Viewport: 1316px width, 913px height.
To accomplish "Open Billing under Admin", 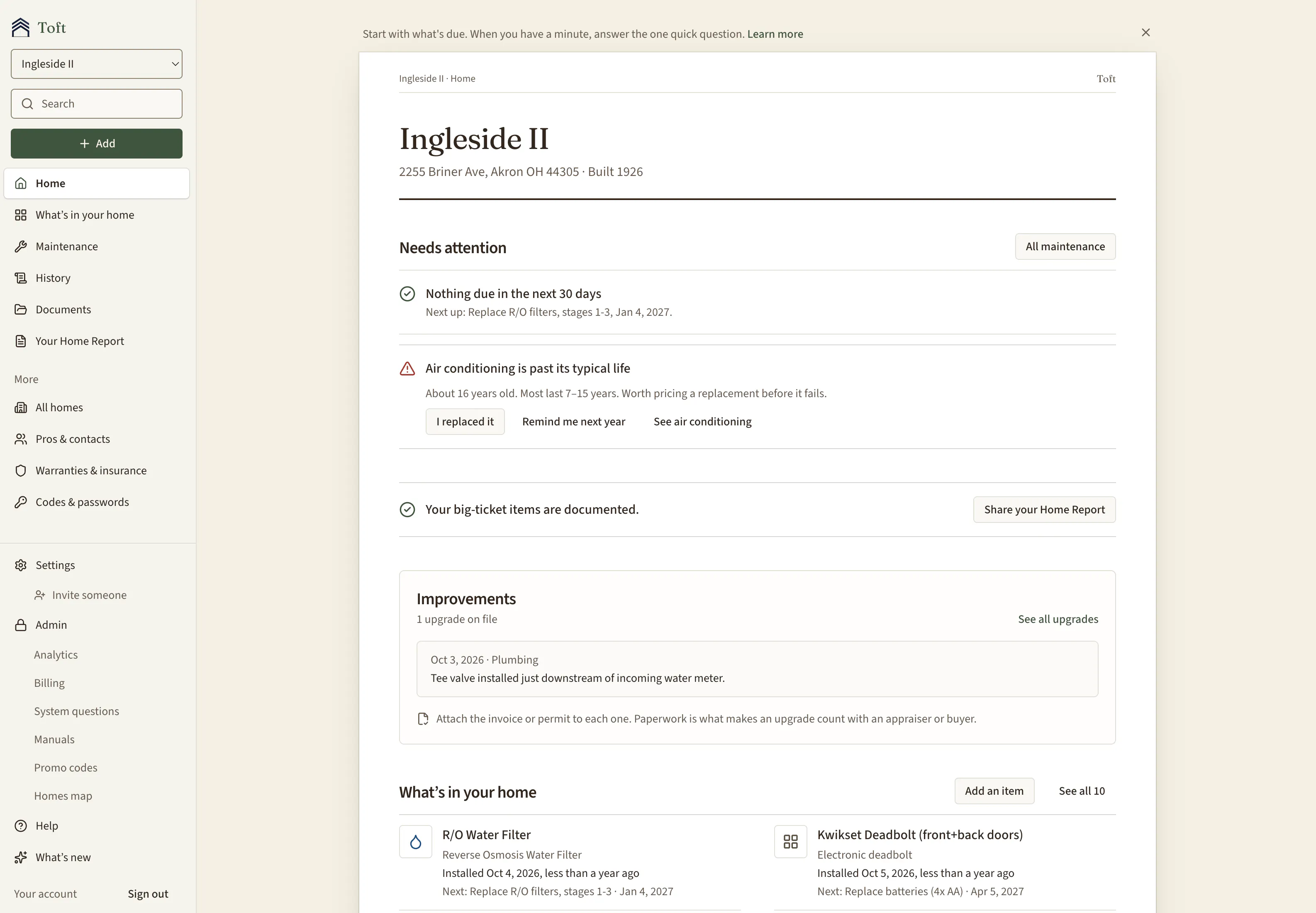I will pos(49,682).
